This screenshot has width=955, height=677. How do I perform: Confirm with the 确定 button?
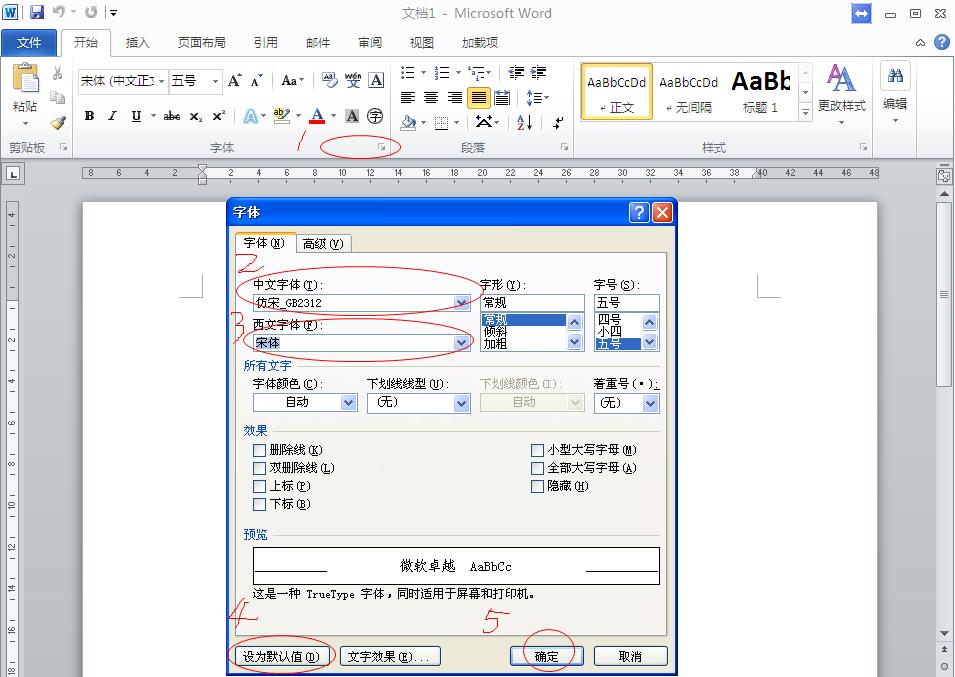(x=546, y=657)
